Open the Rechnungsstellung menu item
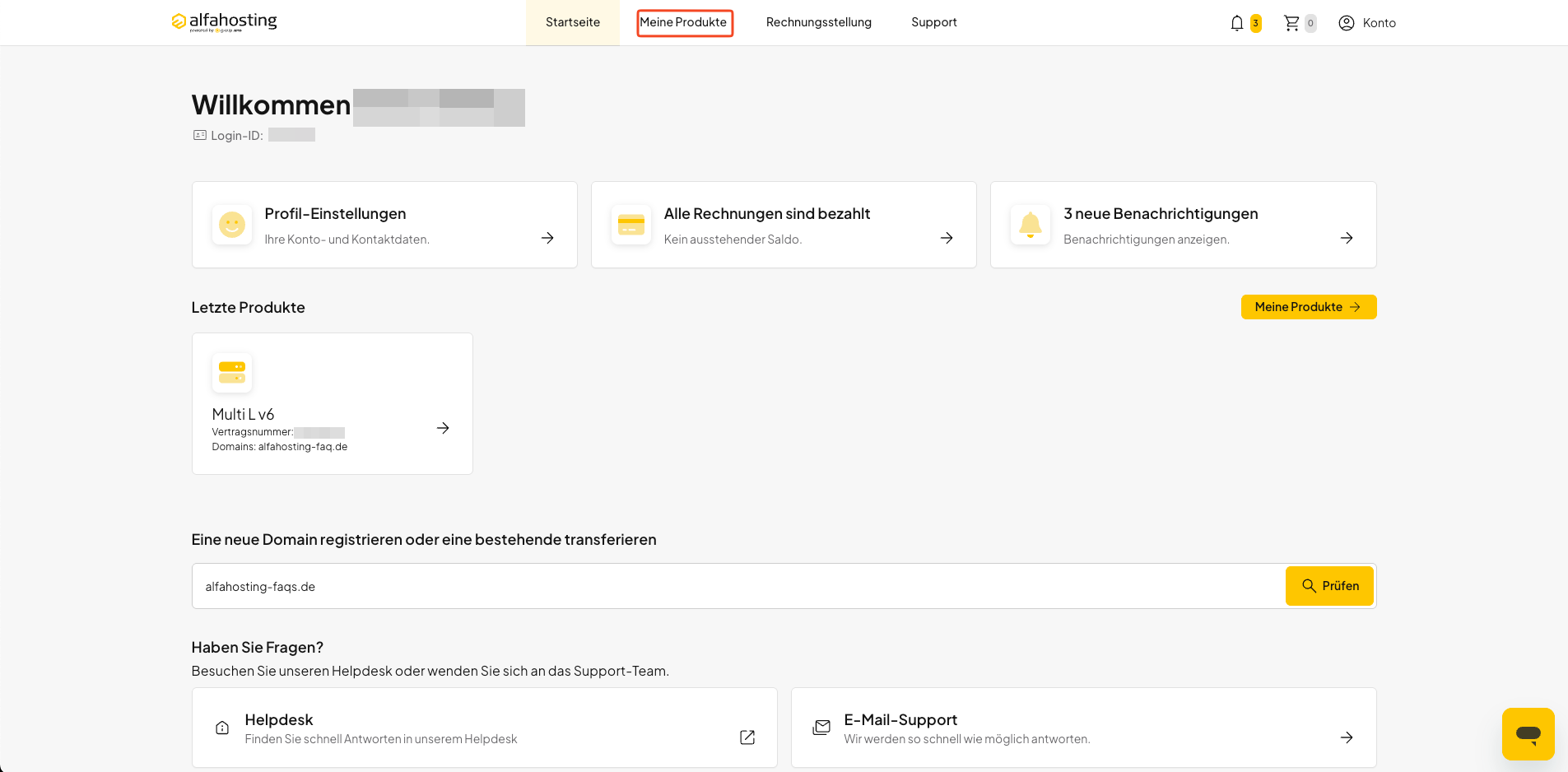1568x772 pixels. tap(819, 22)
